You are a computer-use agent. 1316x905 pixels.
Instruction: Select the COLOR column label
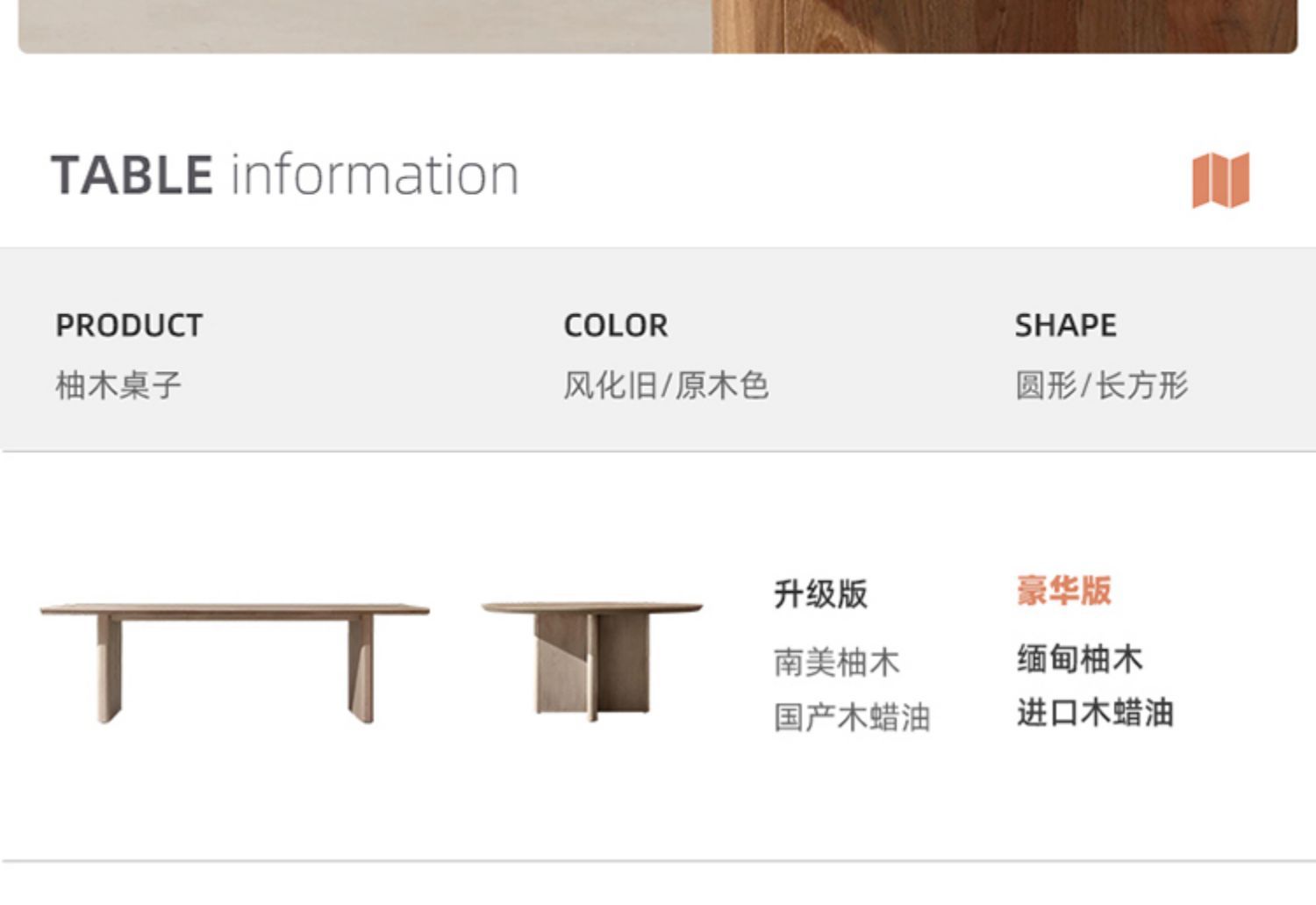pyautogui.click(x=615, y=326)
